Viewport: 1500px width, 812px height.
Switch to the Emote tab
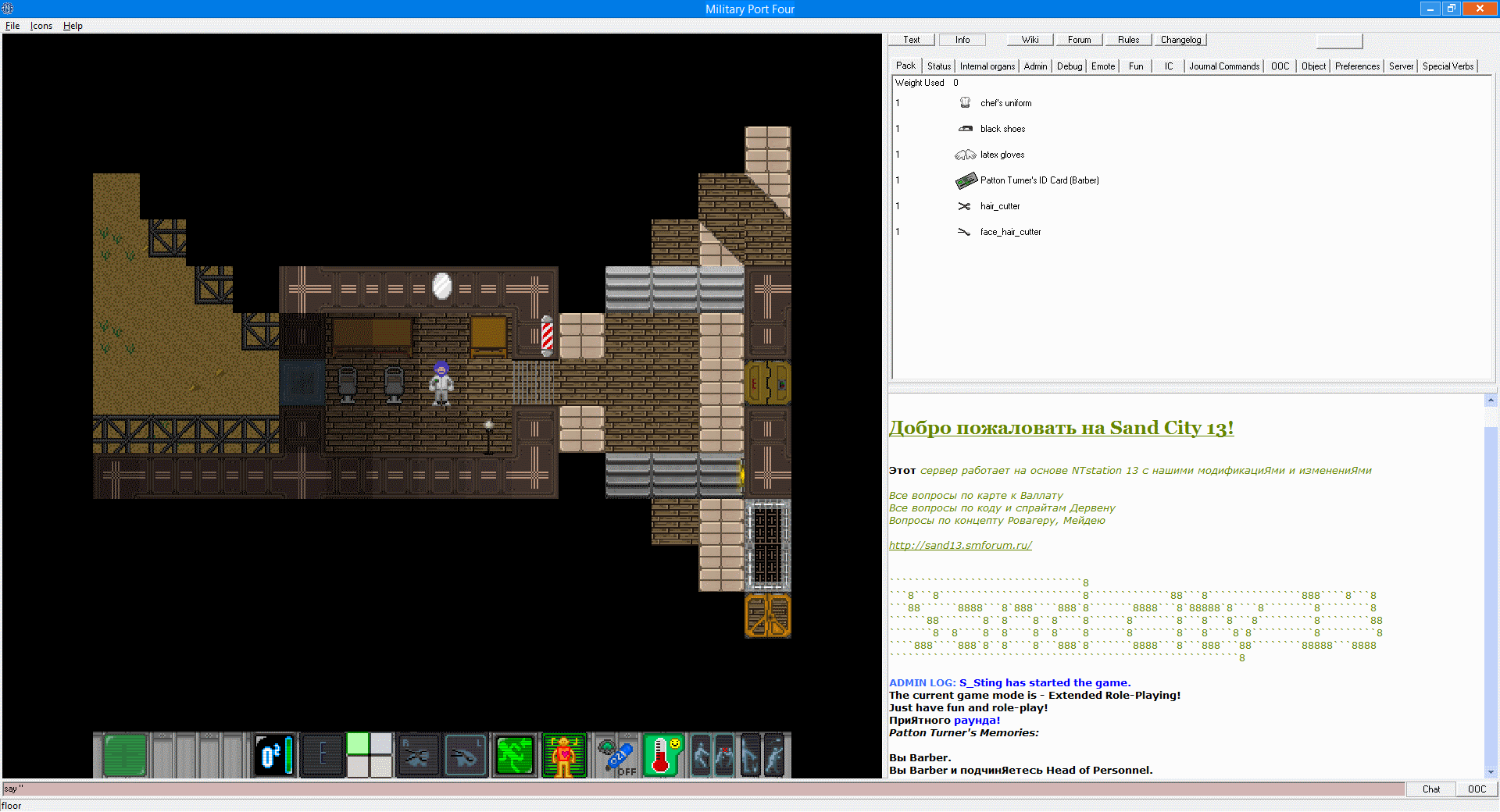[x=1103, y=66]
